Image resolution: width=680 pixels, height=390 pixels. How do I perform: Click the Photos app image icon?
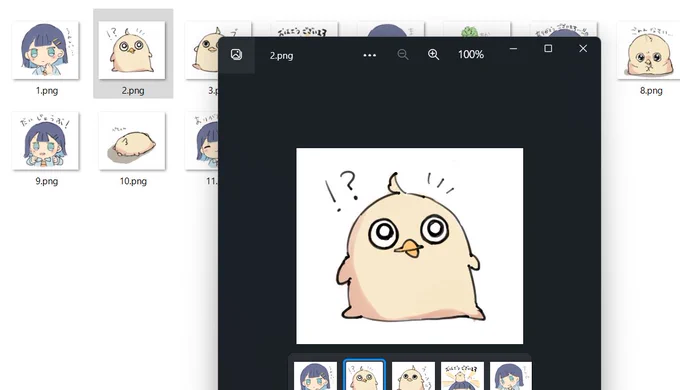pos(236,55)
